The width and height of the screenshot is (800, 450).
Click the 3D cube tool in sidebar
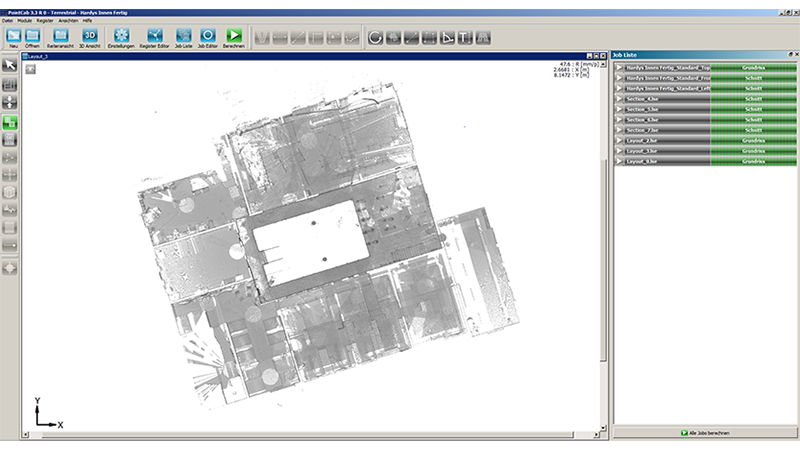pyautogui.click(x=10, y=192)
